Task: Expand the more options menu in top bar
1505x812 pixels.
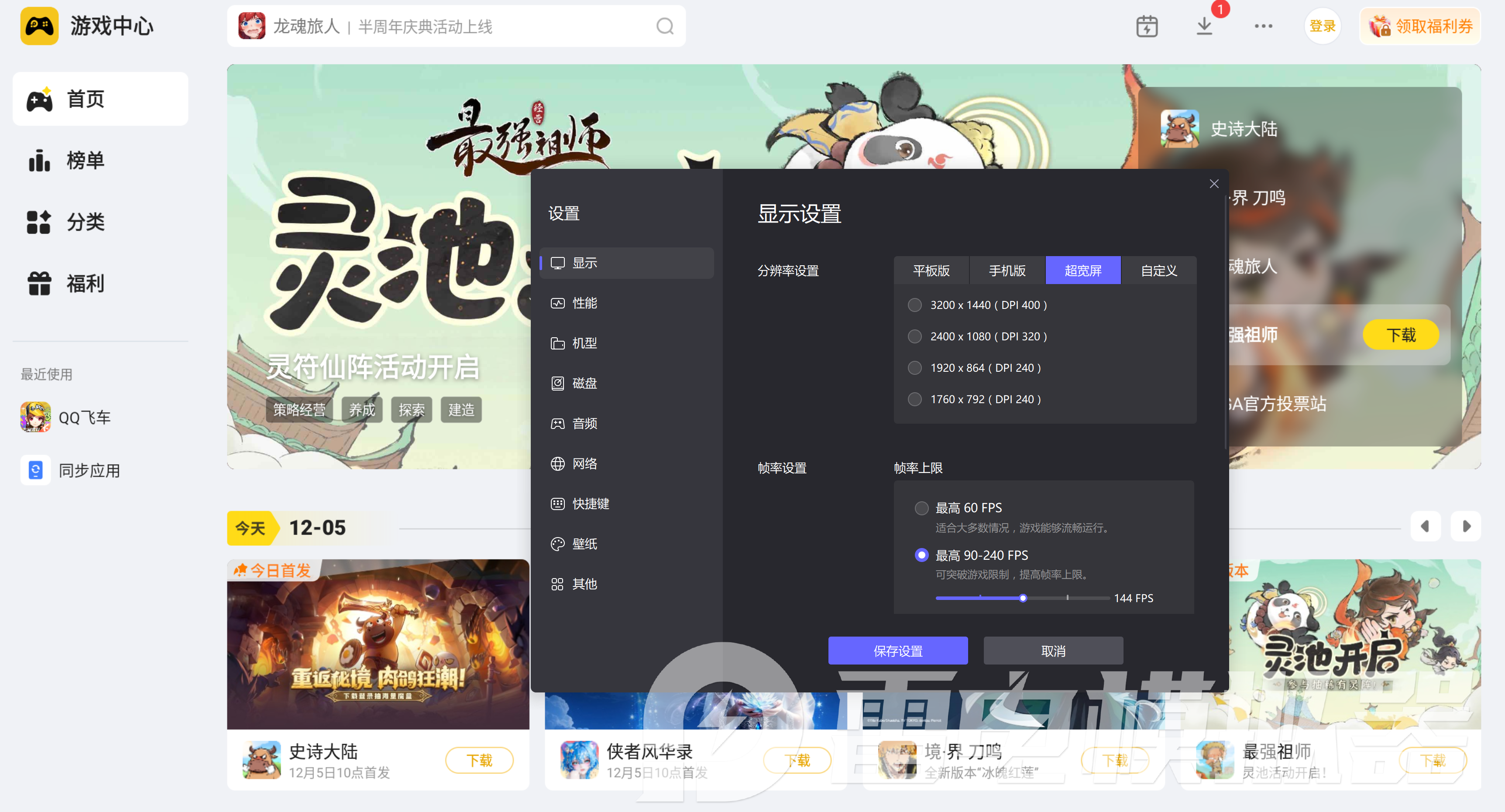Action: tap(1263, 26)
